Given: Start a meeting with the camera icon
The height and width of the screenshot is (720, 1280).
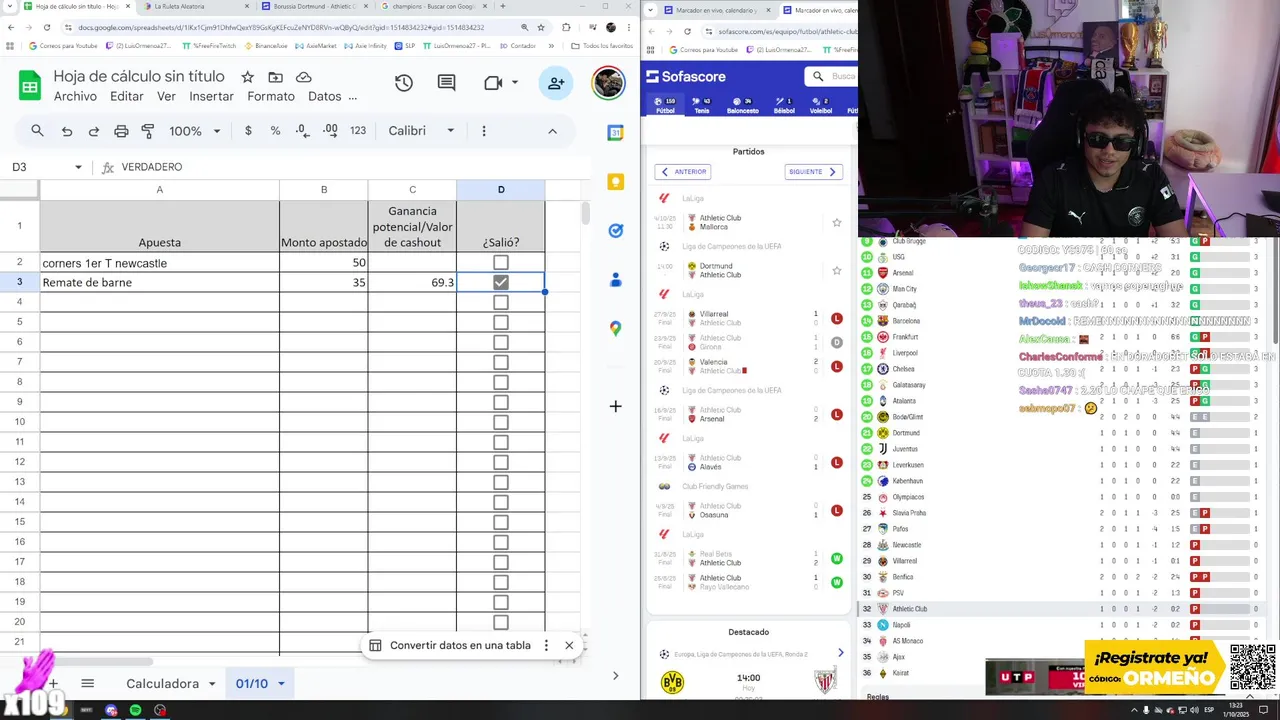Looking at the screenshot, I should [x=493, y=83].
